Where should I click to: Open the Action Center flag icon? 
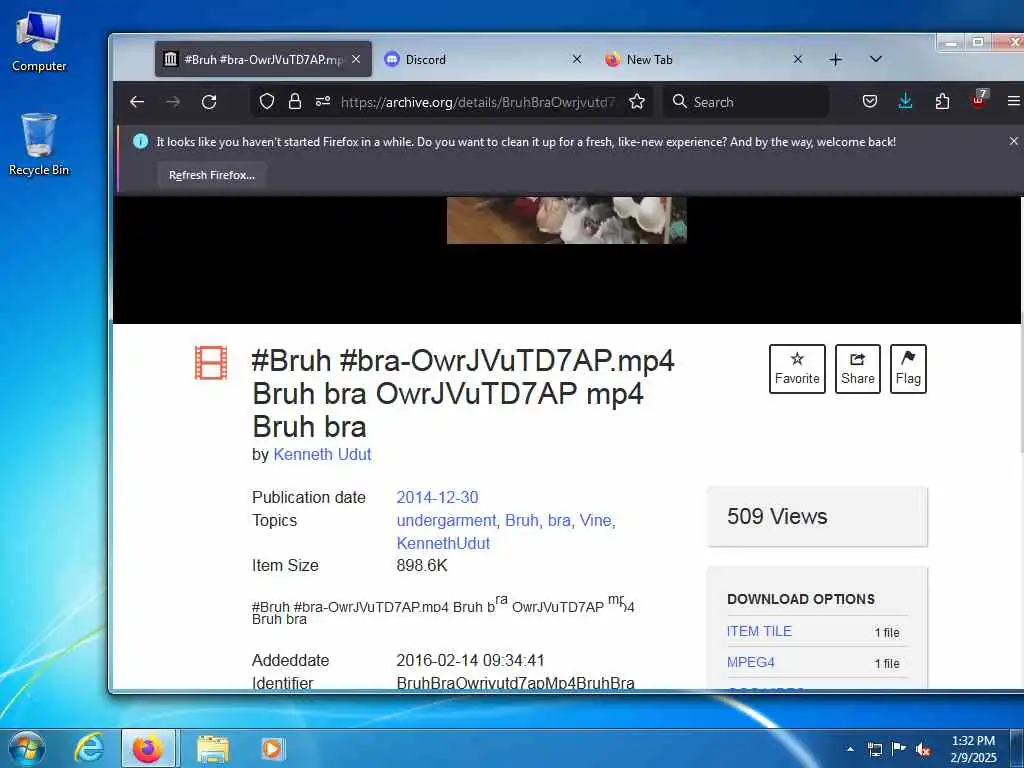coord(899,749)
